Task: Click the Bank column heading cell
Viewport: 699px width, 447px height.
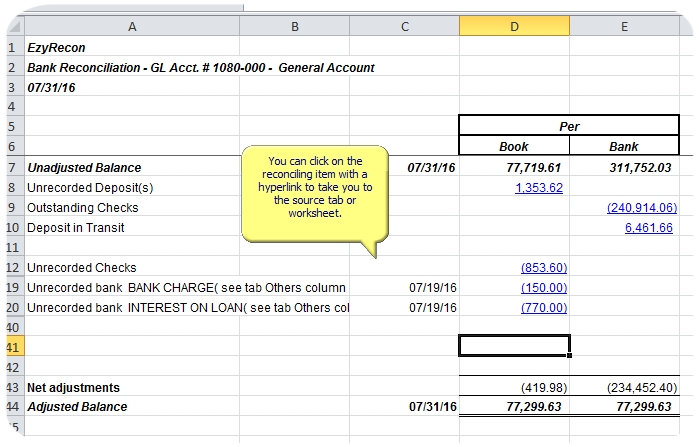Action: (624, 147)
